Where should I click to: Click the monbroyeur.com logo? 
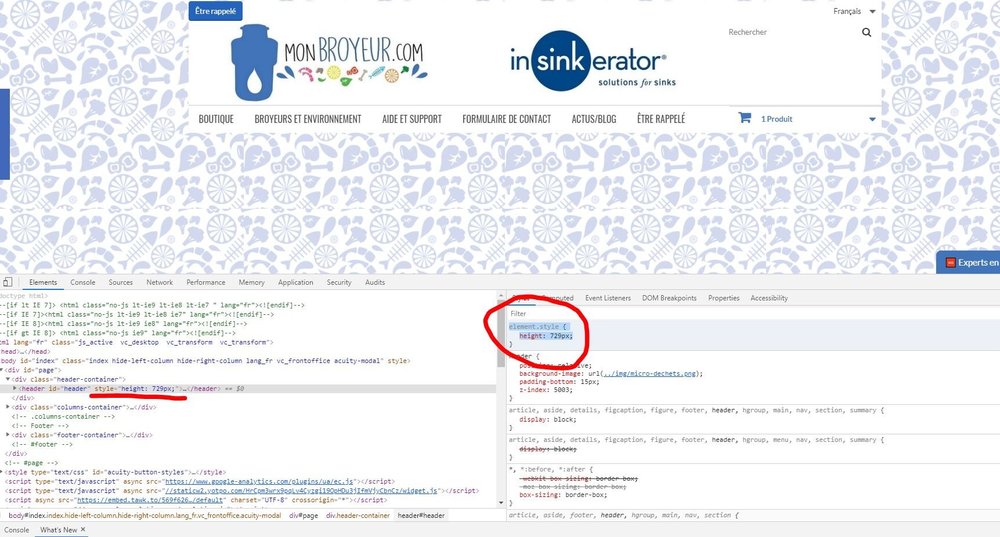329,62
